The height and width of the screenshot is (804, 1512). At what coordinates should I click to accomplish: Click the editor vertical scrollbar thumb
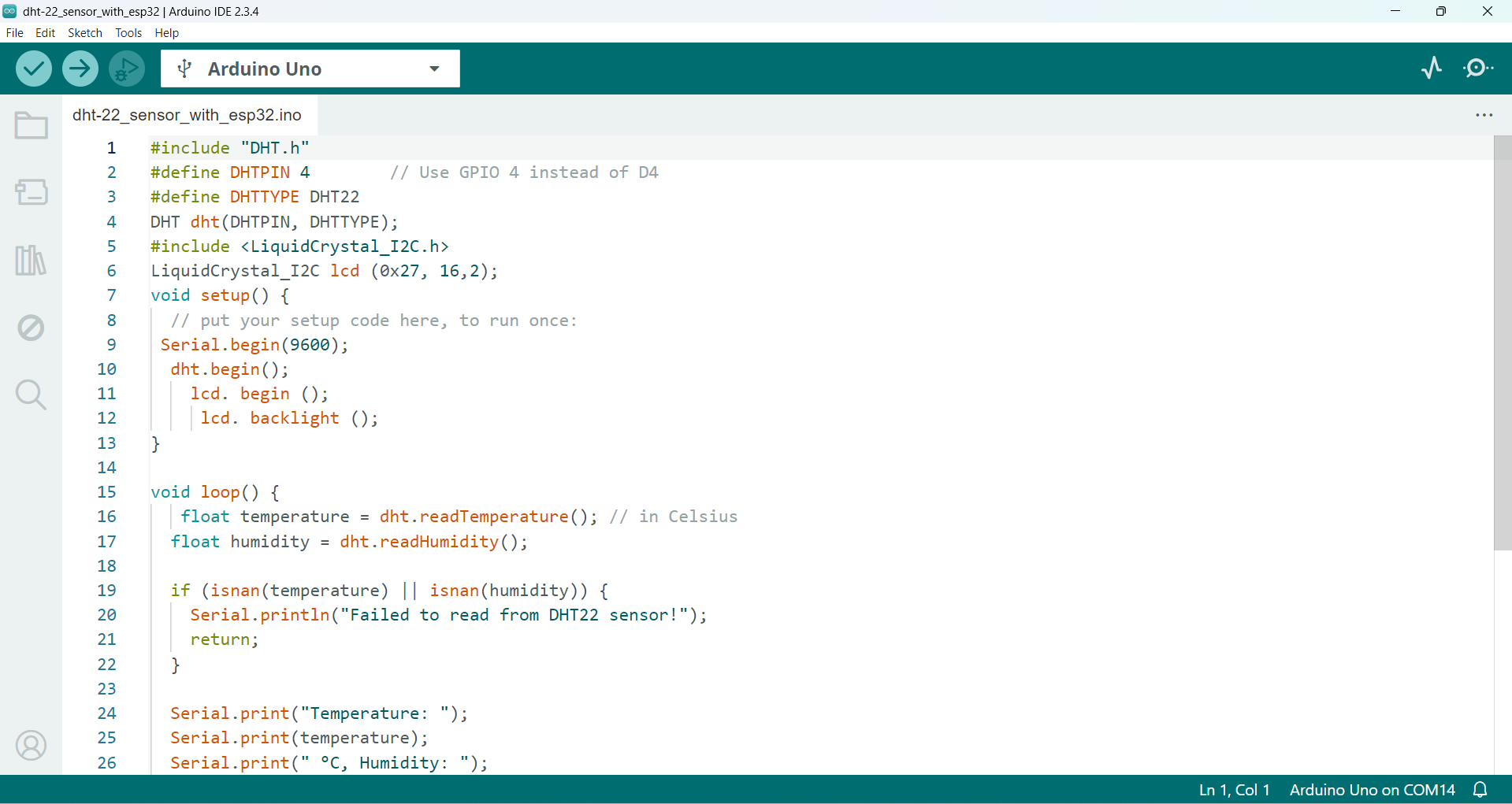tap(1503, 343)
